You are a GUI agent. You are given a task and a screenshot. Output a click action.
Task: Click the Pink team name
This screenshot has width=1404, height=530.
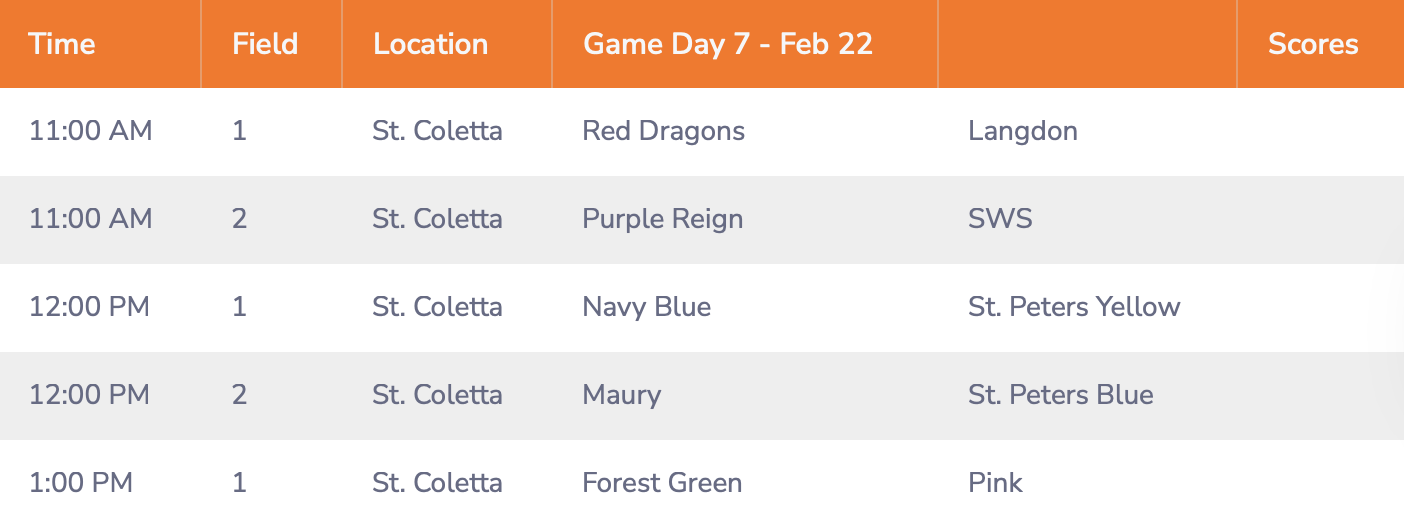995,483
